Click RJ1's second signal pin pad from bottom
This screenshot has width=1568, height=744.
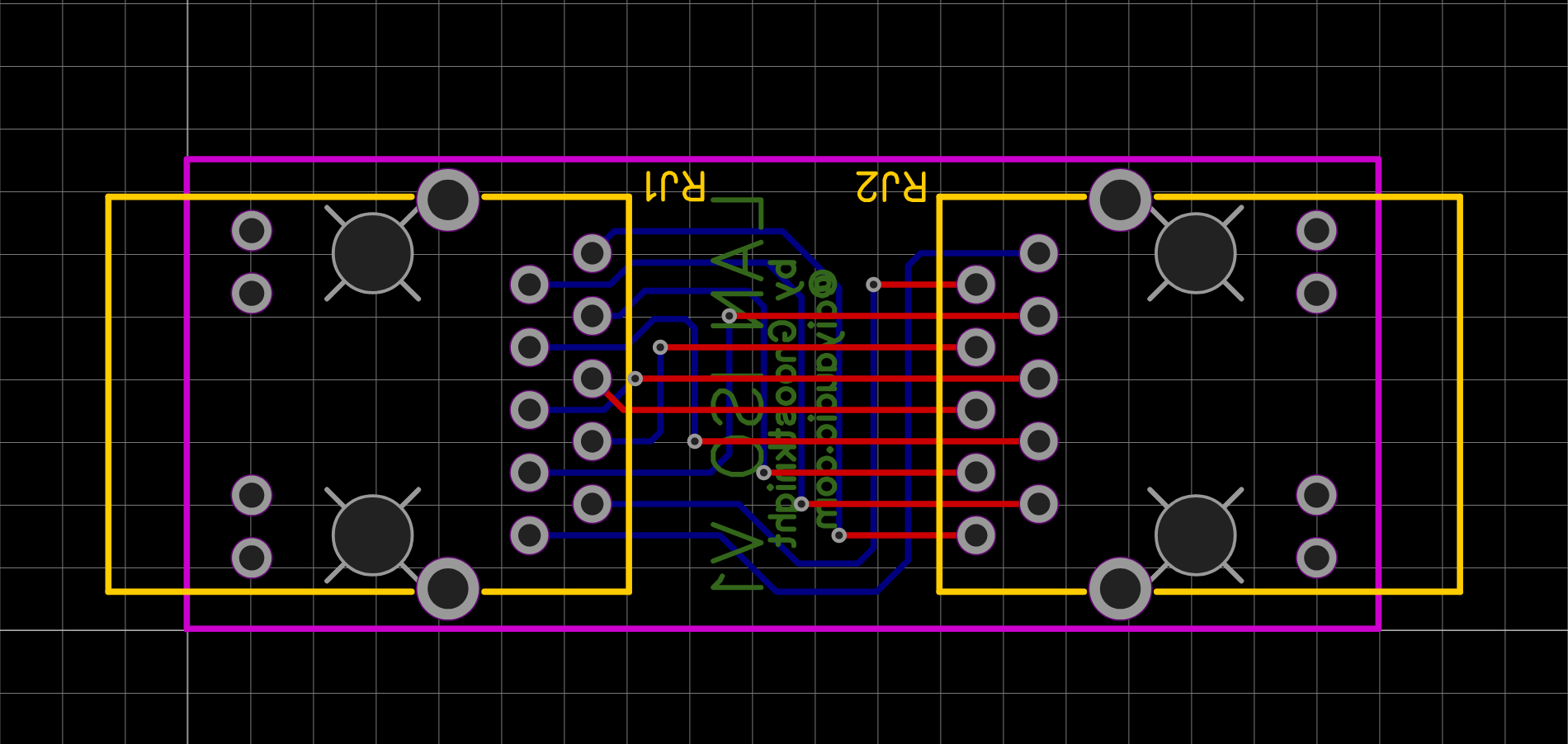click(593, 504)
